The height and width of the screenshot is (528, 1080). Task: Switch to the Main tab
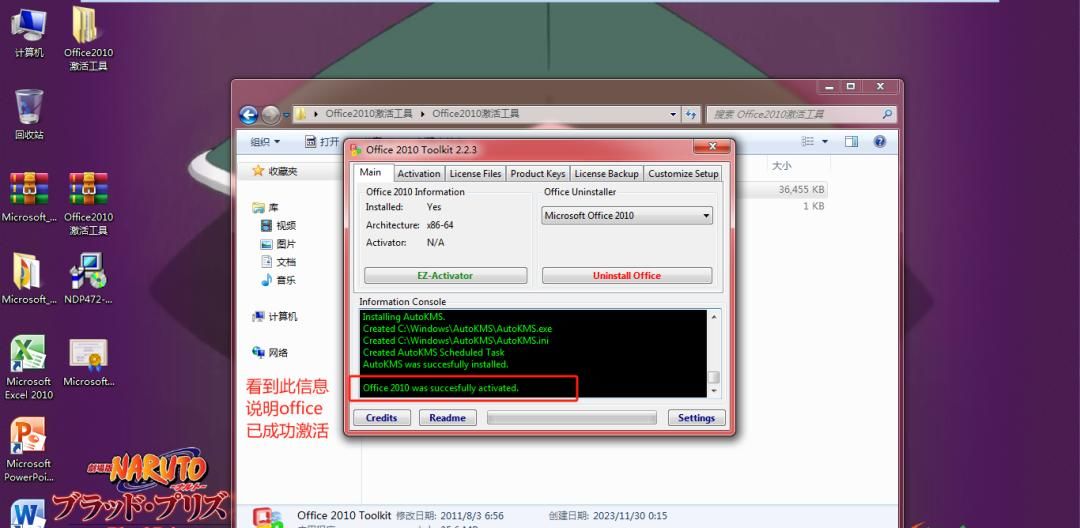tap(371, 172)
